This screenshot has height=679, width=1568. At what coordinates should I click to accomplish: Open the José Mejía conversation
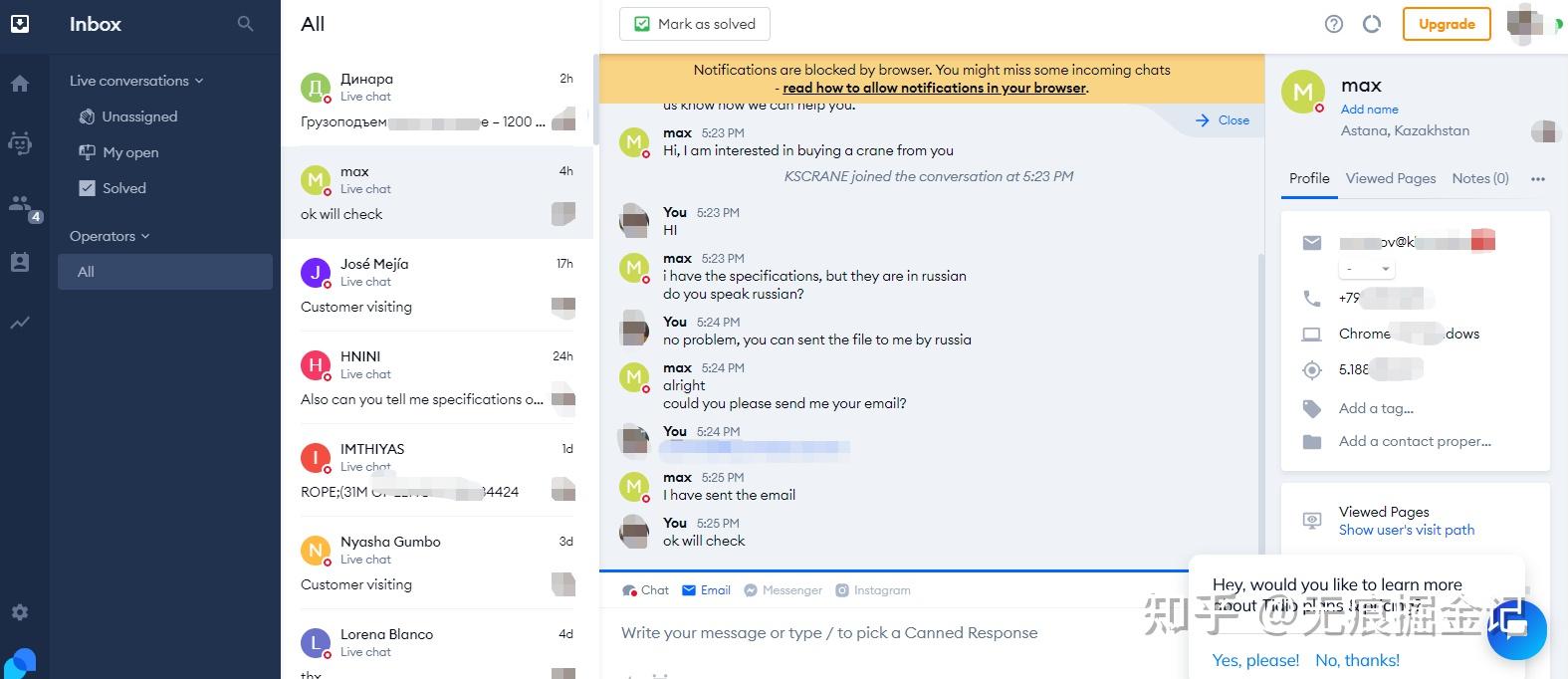(x=438, y=285)
